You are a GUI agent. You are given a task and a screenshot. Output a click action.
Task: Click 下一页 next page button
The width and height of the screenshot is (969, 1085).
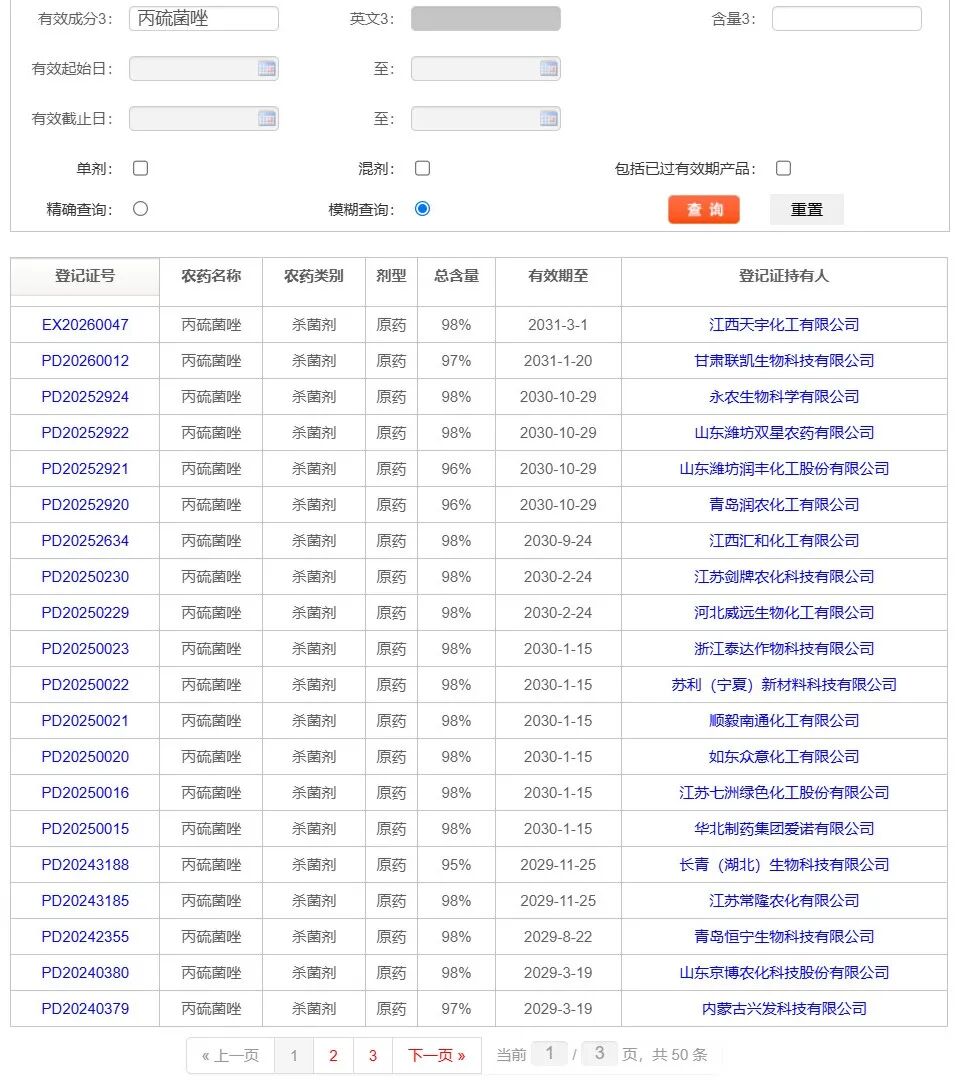coord(437,1055)
